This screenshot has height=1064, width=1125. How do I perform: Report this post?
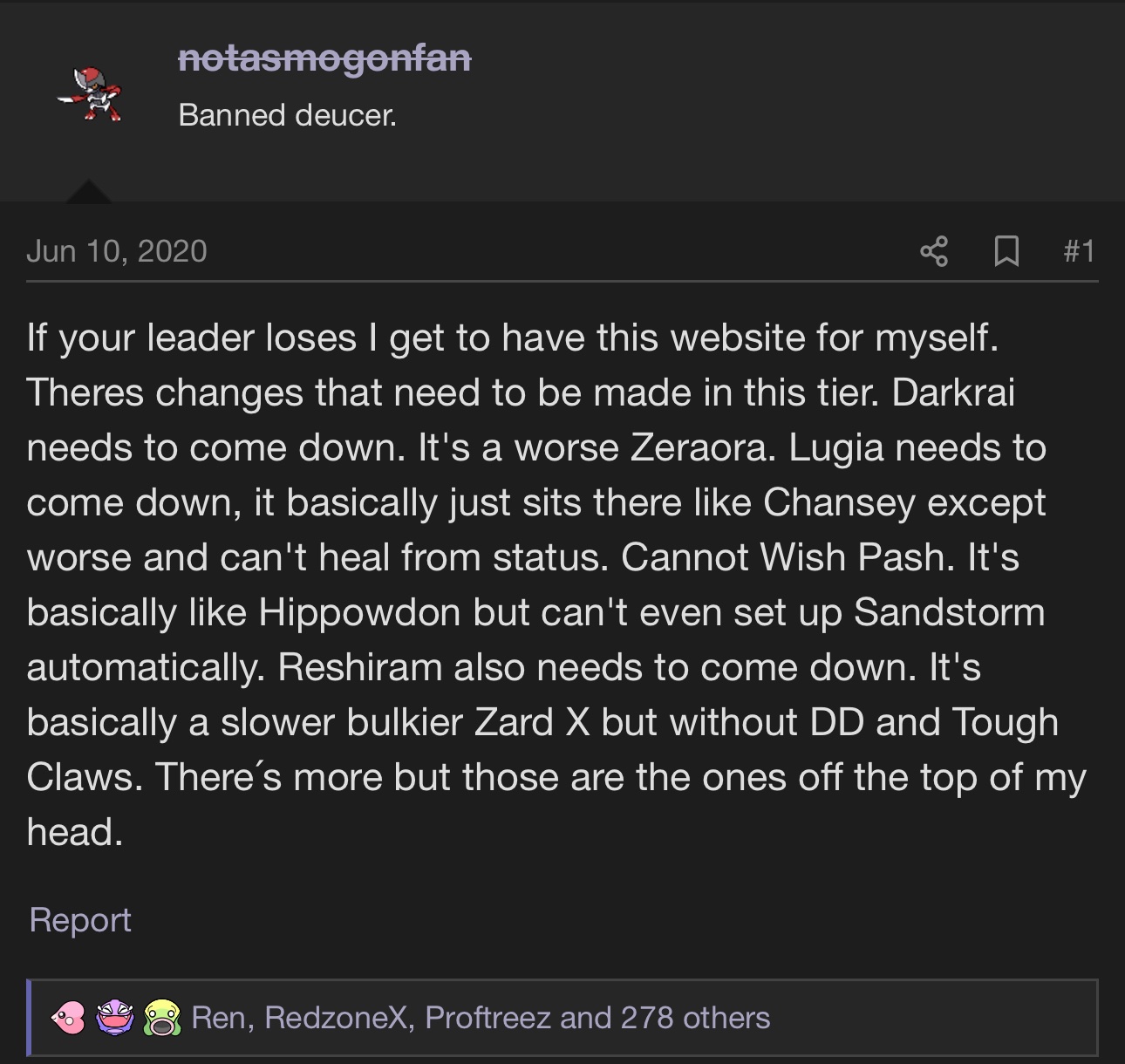tap(80, 920)
